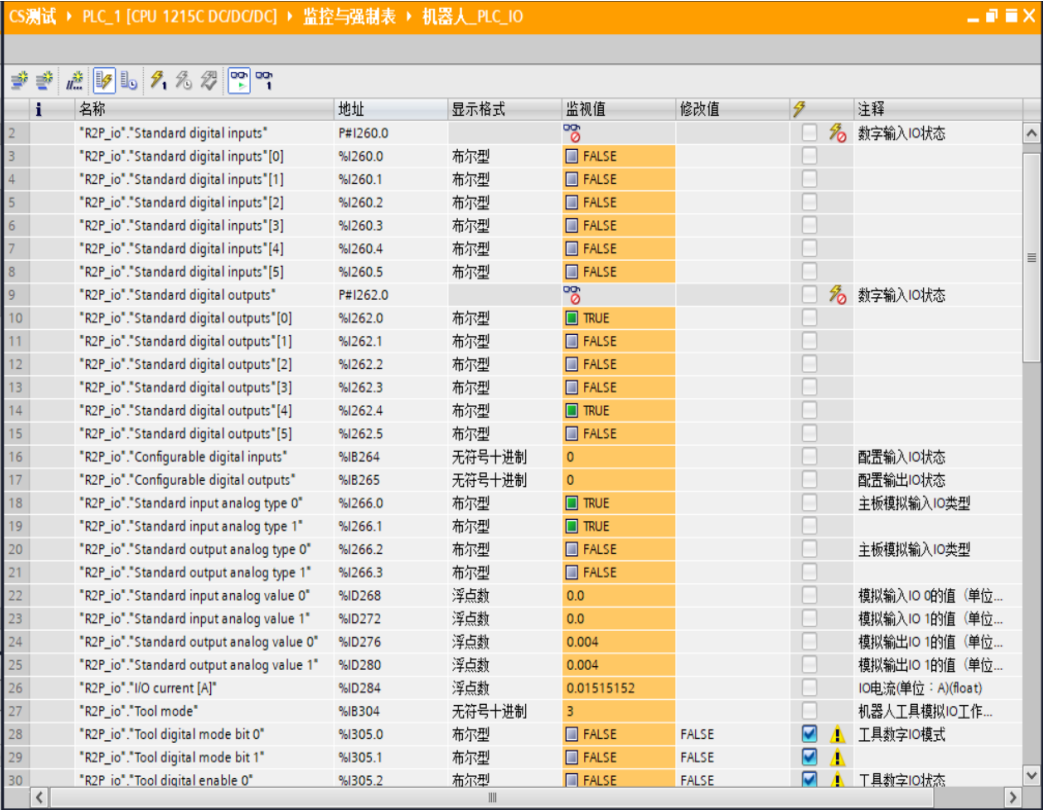Click the Monitor now once icon
The width and height of the screenshot is (1043, 810).
[x=265, y=81]
